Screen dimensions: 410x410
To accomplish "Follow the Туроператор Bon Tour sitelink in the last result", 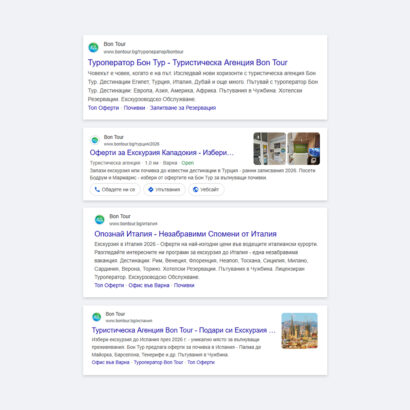I will pyautogui.click(x=158, y=362).
